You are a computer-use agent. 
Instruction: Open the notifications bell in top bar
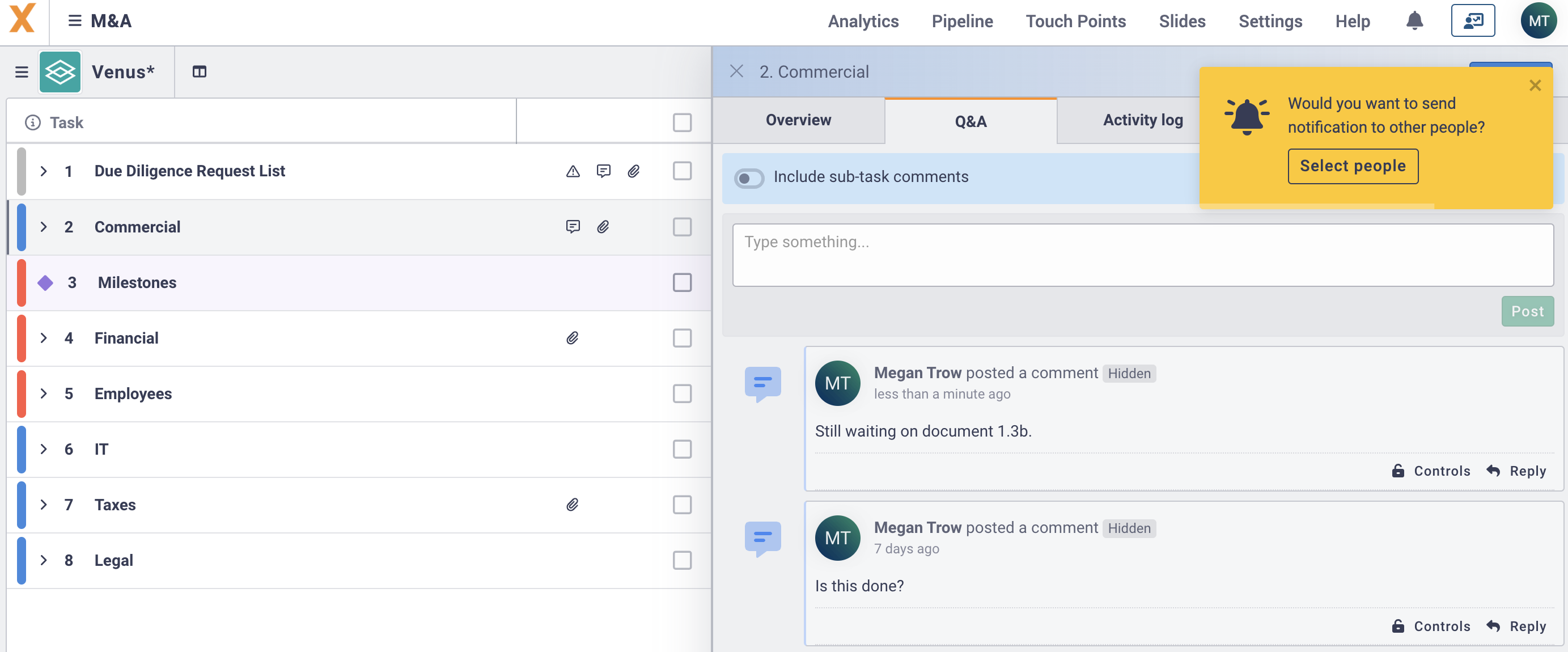pos(1414,22)
